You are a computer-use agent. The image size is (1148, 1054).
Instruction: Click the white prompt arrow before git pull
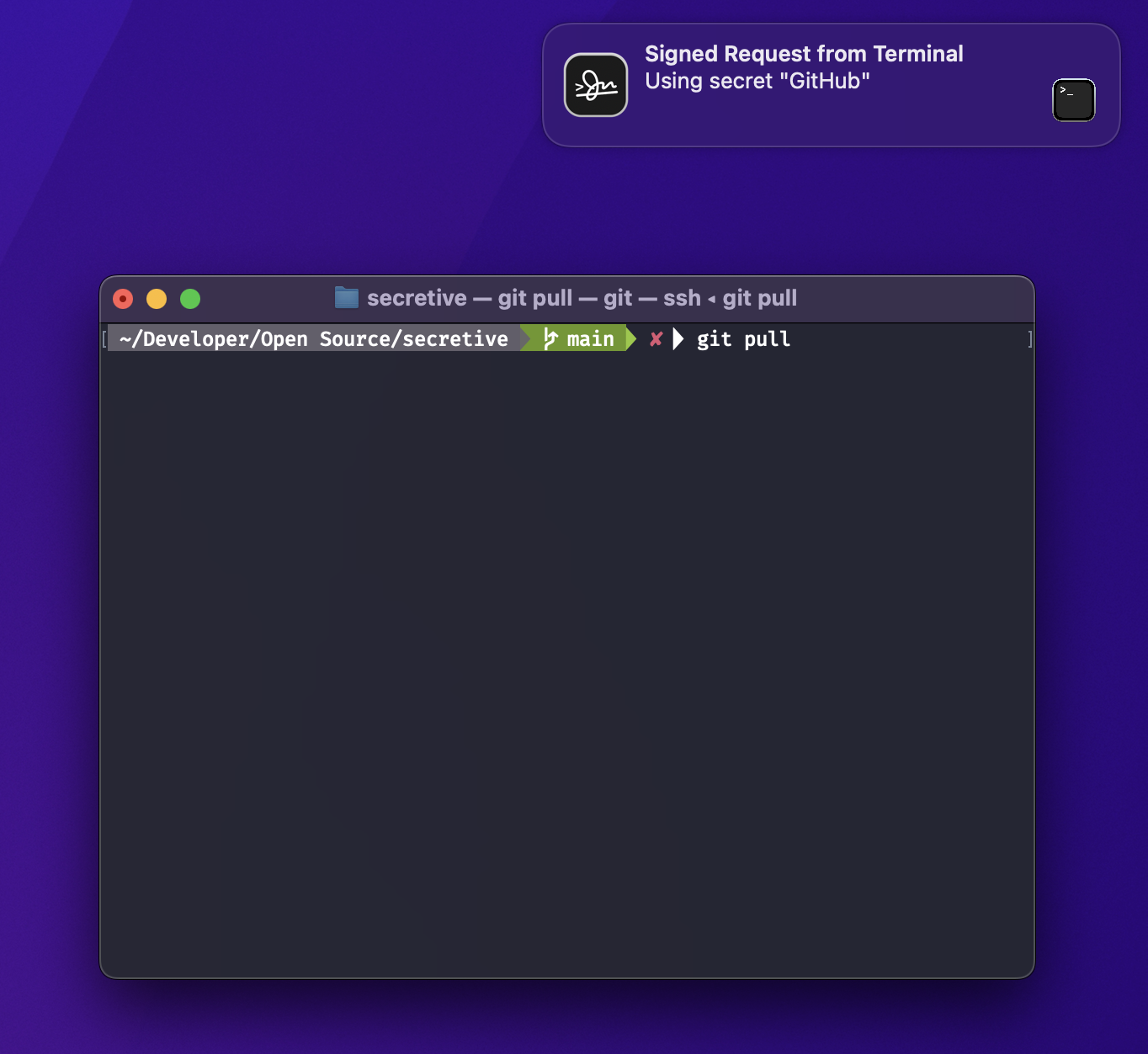tap(679, 339)
